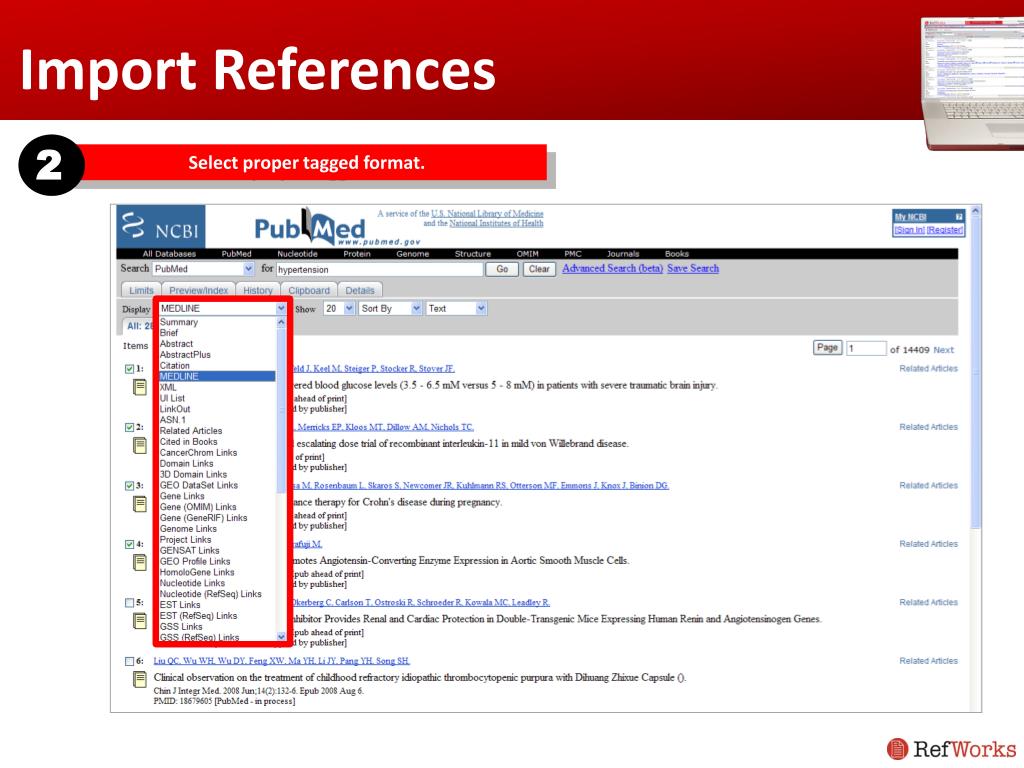This screenshot has width=1024, height=768.
Task: Click the Sign In link
Action: click(909, 230)
